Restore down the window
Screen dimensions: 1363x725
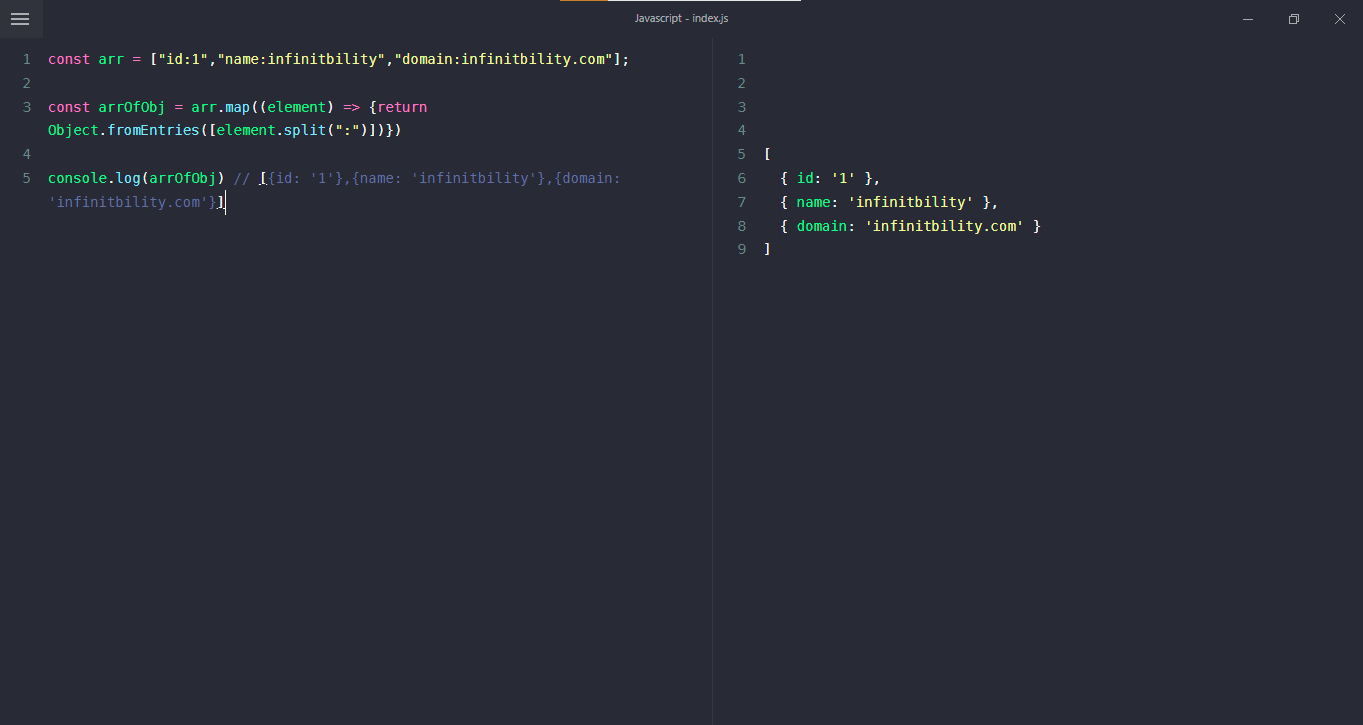[x=1294, y=19]
